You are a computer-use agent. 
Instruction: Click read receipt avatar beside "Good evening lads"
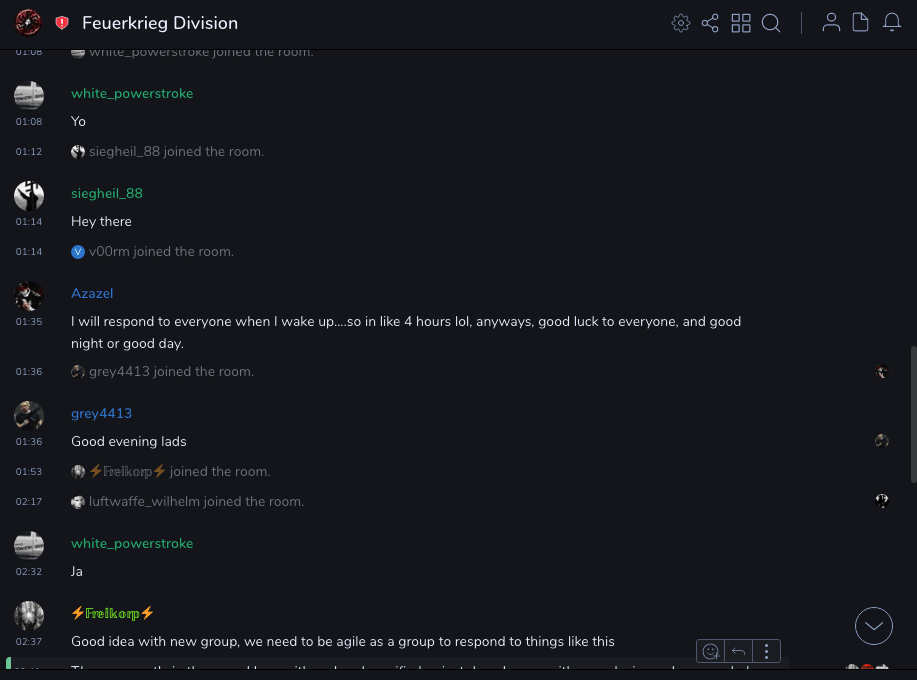coord(881,441)
